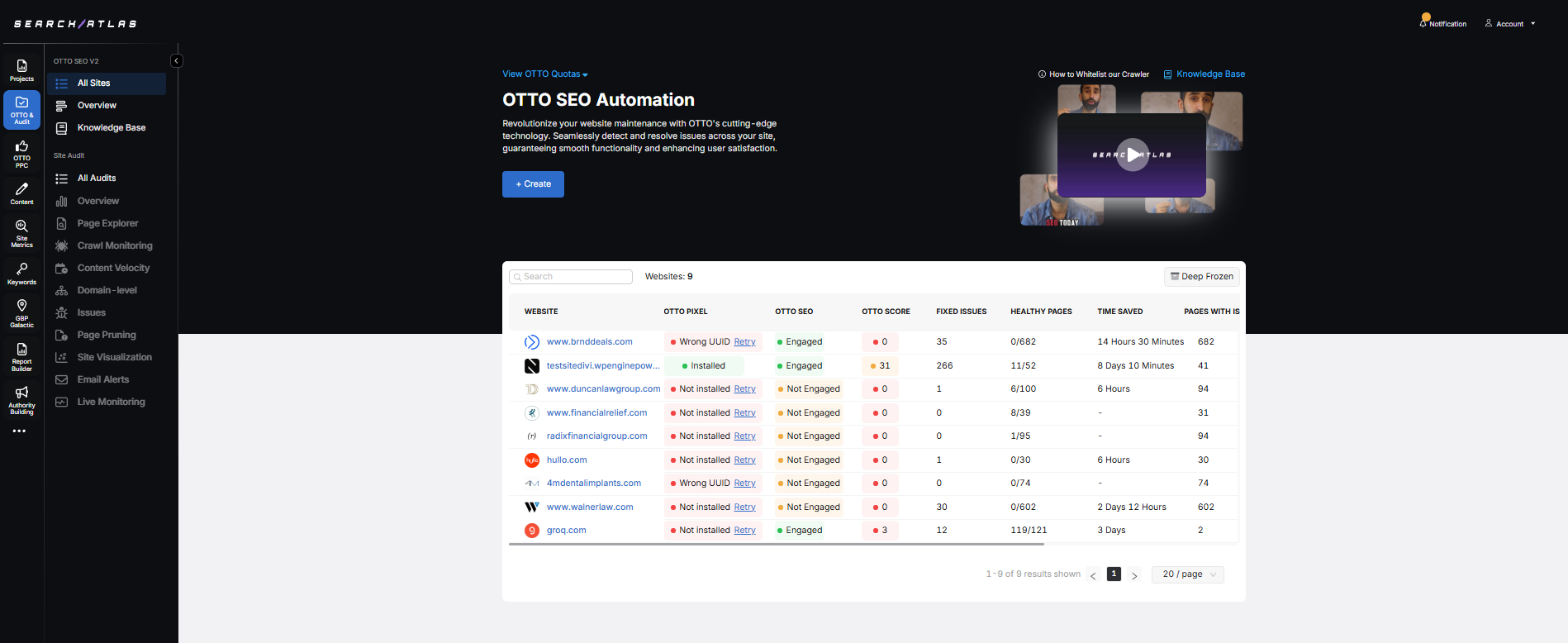
Task: Open Report Builder rail icon
Action: click(x=21, y=357)
